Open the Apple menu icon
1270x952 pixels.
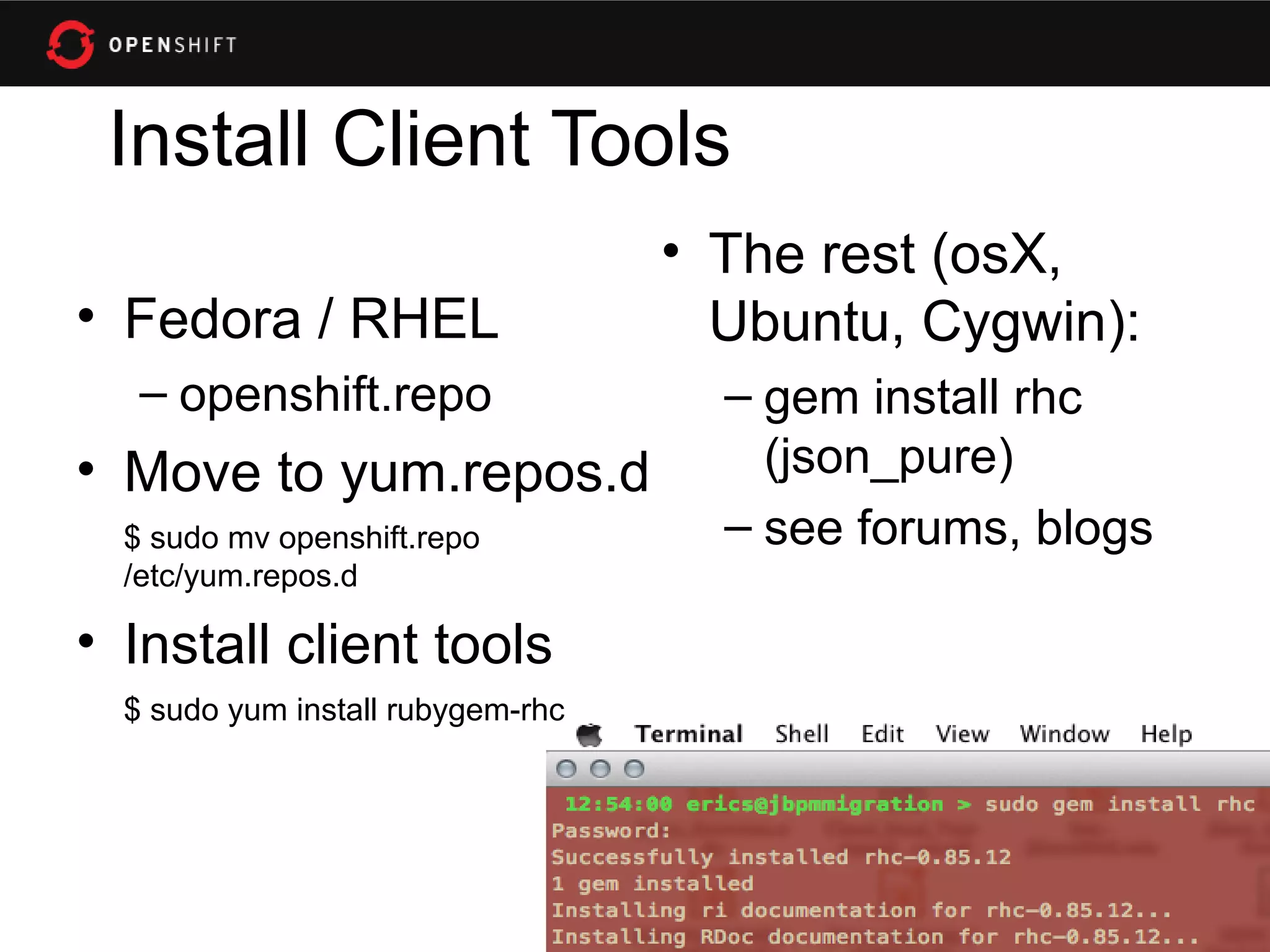[589, 735]
